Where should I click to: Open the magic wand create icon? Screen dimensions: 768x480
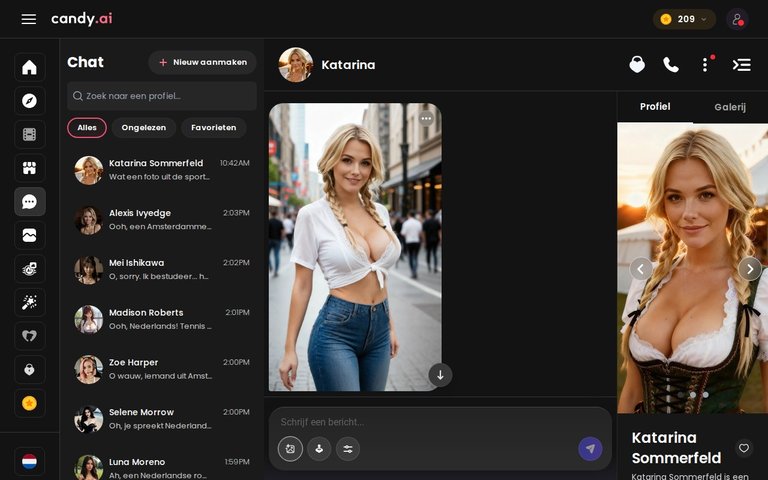point(29,302)
